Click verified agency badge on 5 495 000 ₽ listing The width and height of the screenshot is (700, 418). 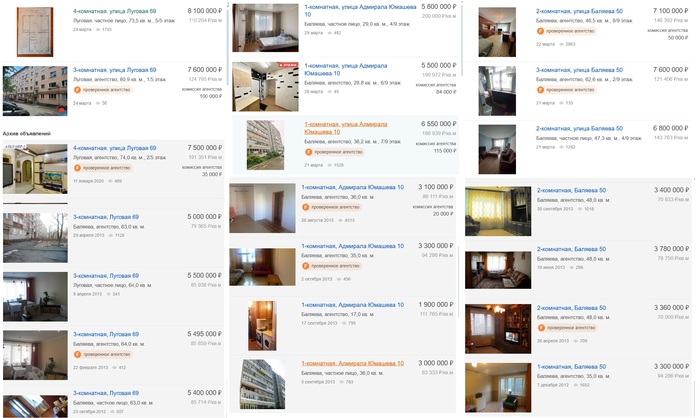(103, 354)
